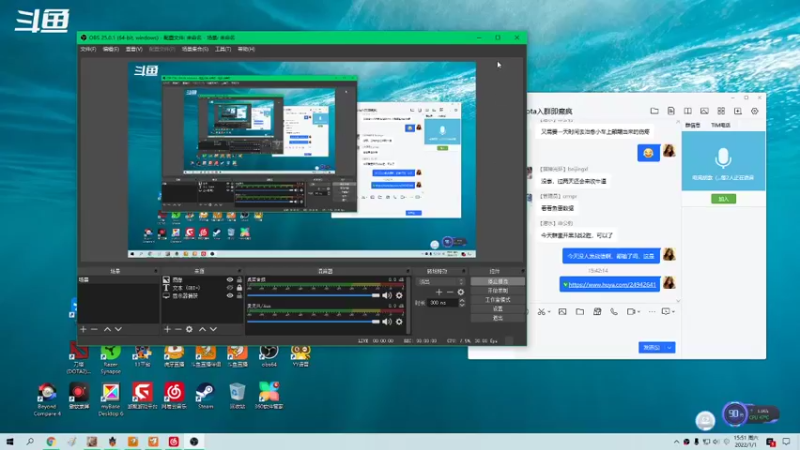The image size is (800, 450).
Task: Open obs64 desktop shortcut
Action: coord(269,356)
